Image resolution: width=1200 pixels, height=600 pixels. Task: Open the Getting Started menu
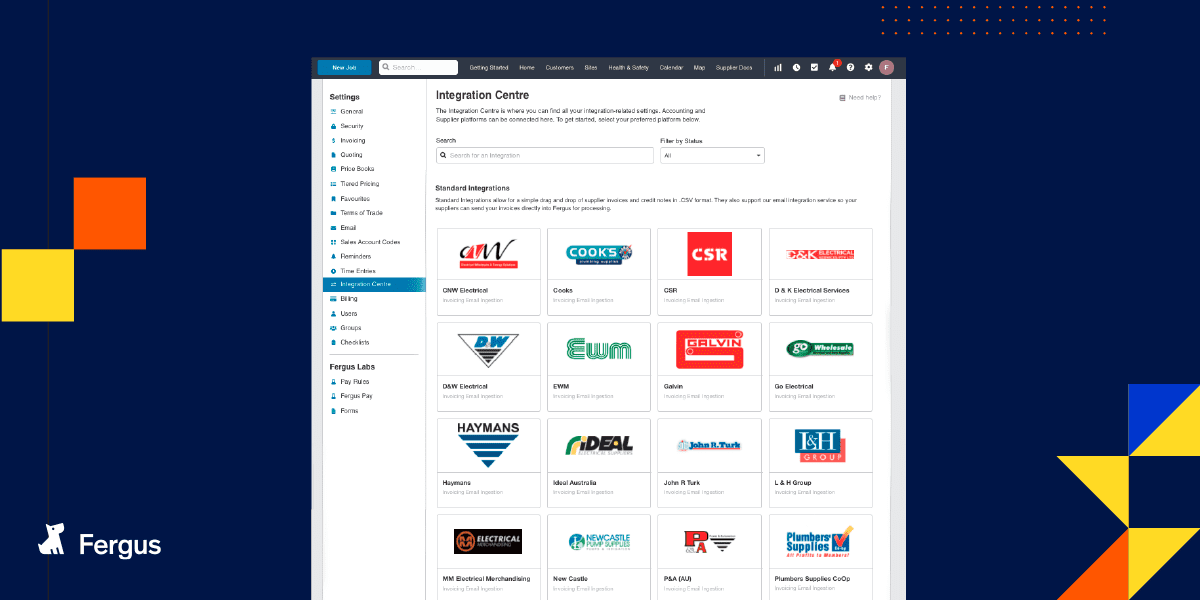(489, 67)
